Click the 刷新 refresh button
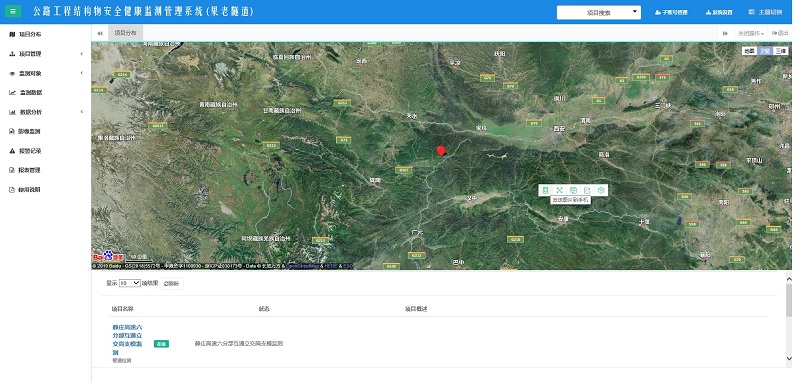This screenshot has width=800, height=383. click(171, 284)
